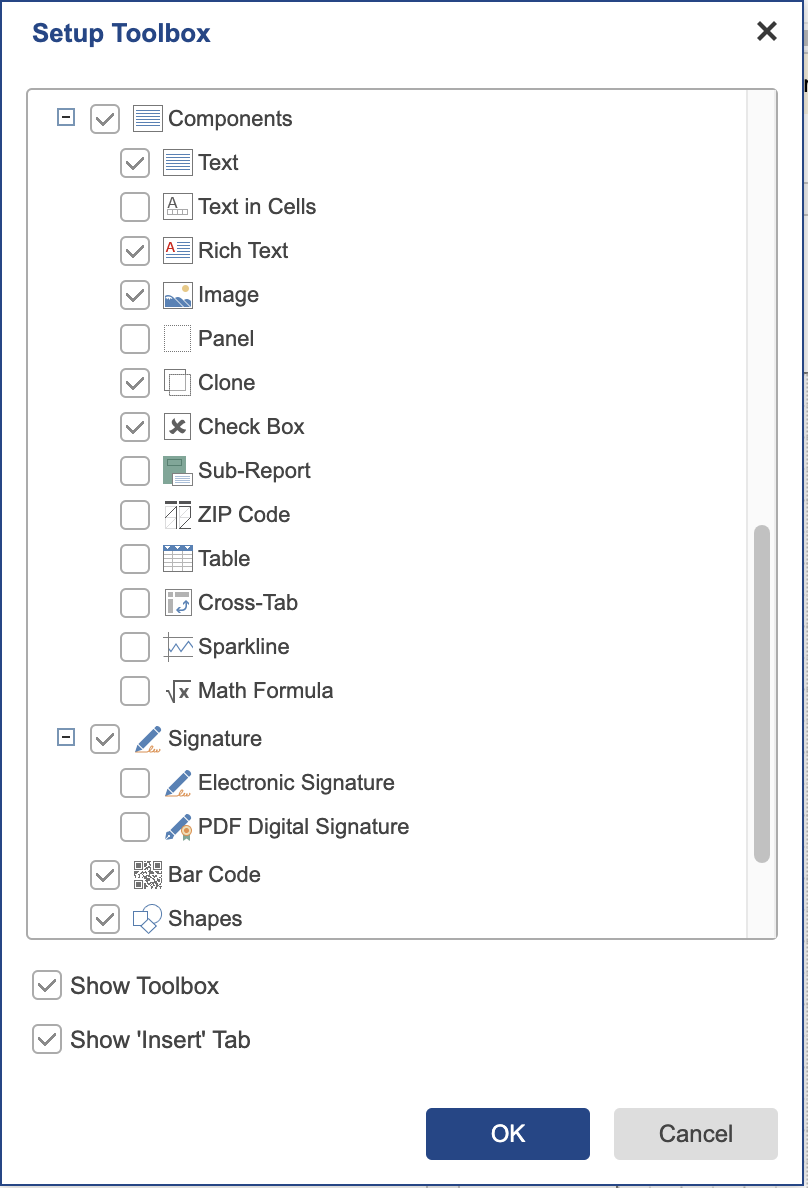Uncheck the Text checkbox
Image resolution: width=808 pixels, height=1188 pixels.
coord(135,163)
